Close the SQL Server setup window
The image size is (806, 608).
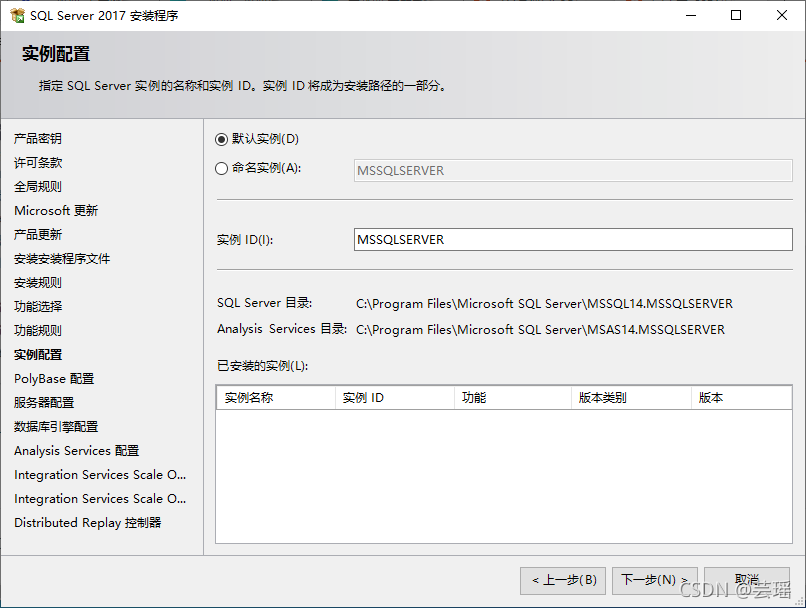coord(782,15)
